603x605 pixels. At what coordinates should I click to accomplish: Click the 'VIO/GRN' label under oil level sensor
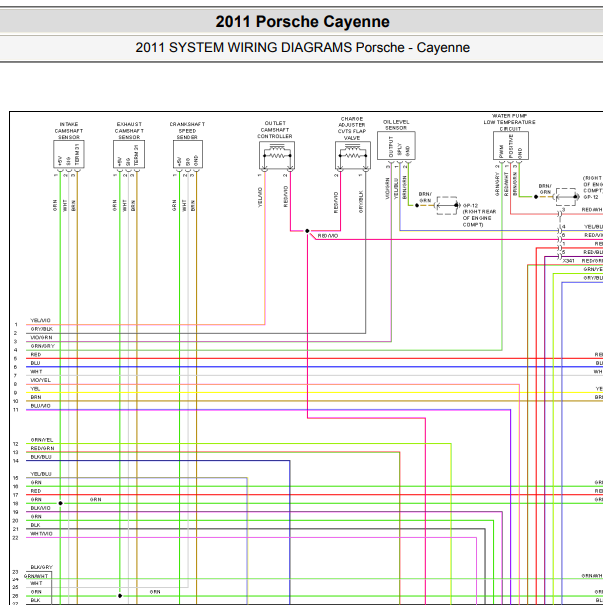tap(387, 188)
